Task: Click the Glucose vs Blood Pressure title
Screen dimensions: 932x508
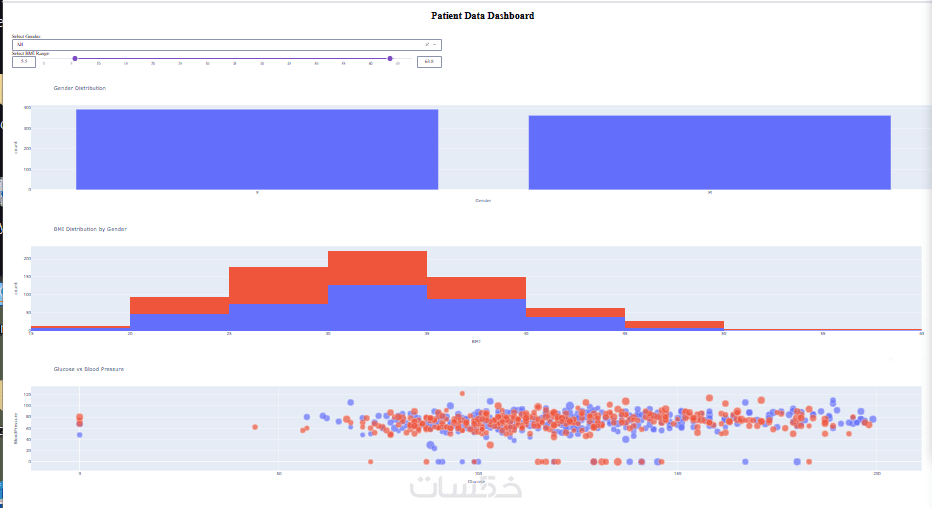Action: (x=89, y=369)
